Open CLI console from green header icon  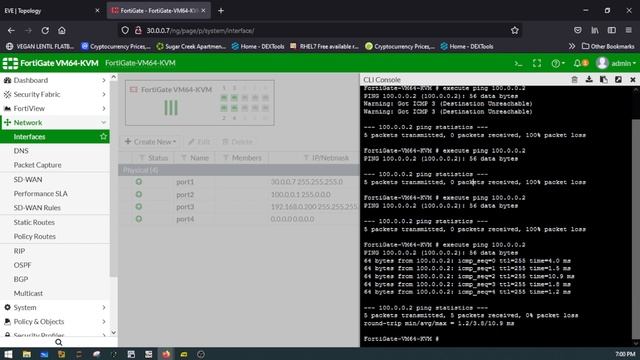518,63
